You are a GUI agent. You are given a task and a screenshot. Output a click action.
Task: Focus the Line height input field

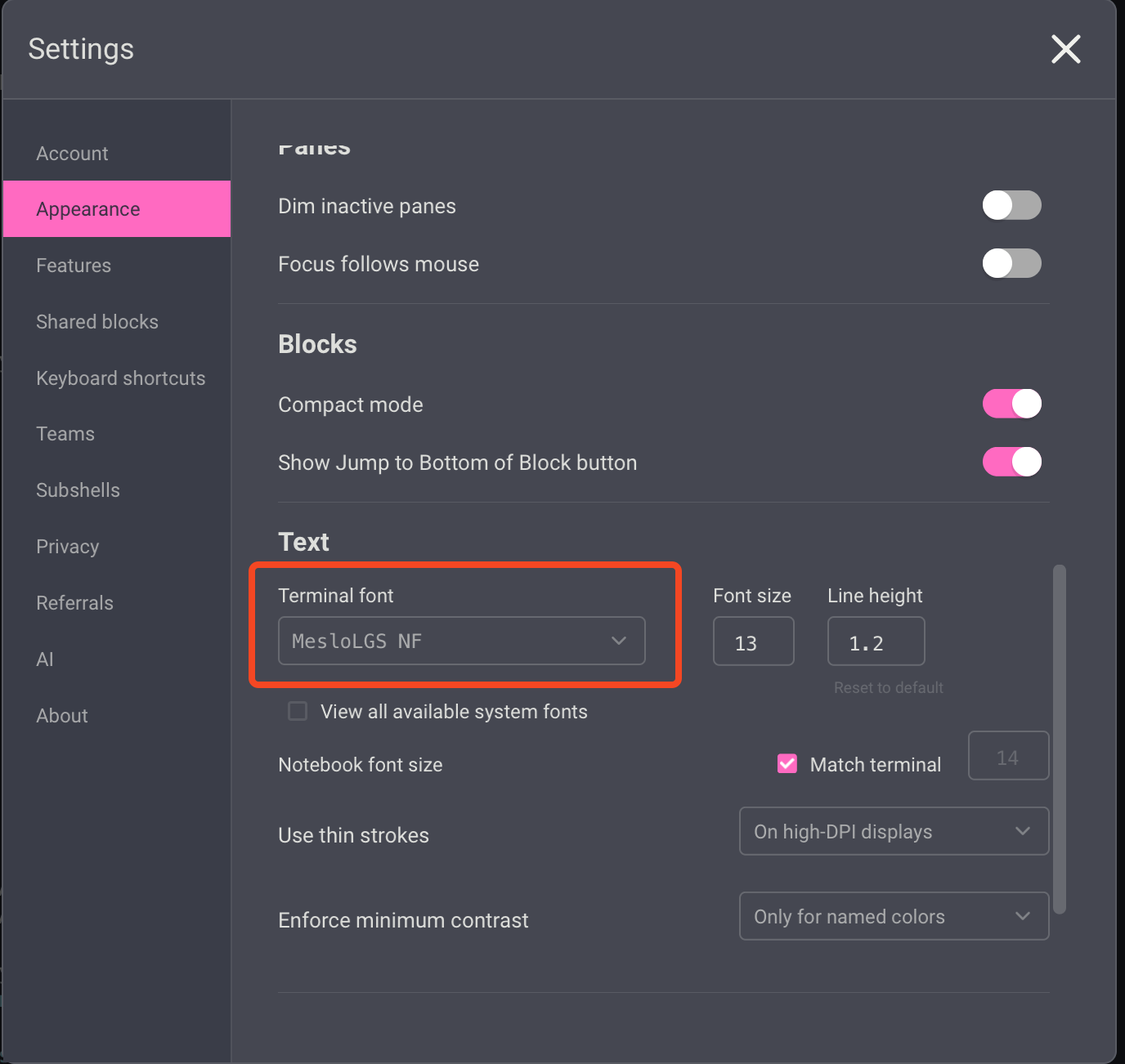click(x=876, y=642)
